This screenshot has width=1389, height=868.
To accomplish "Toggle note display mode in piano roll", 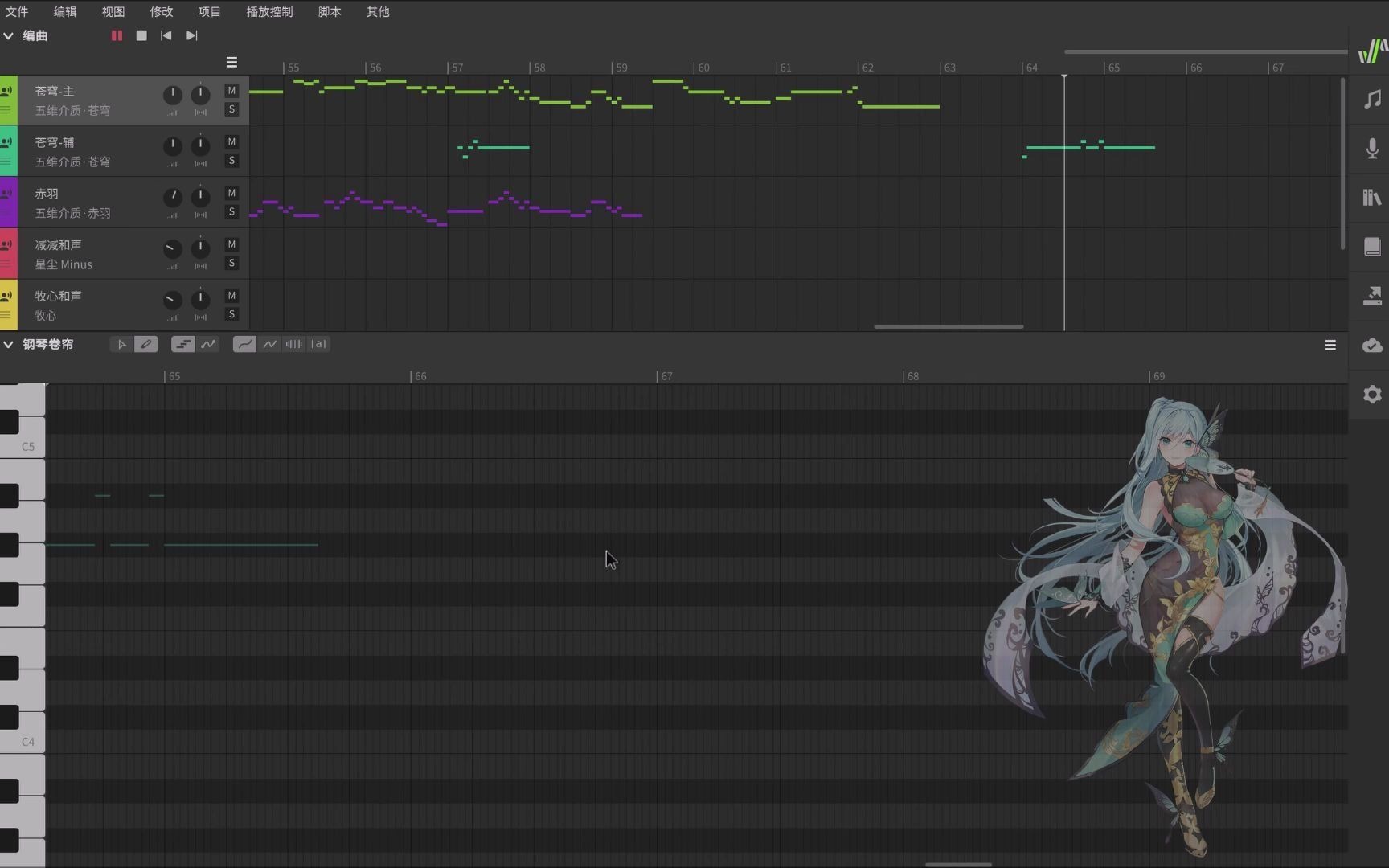I will pyautogui.click(x=183, y=344).
